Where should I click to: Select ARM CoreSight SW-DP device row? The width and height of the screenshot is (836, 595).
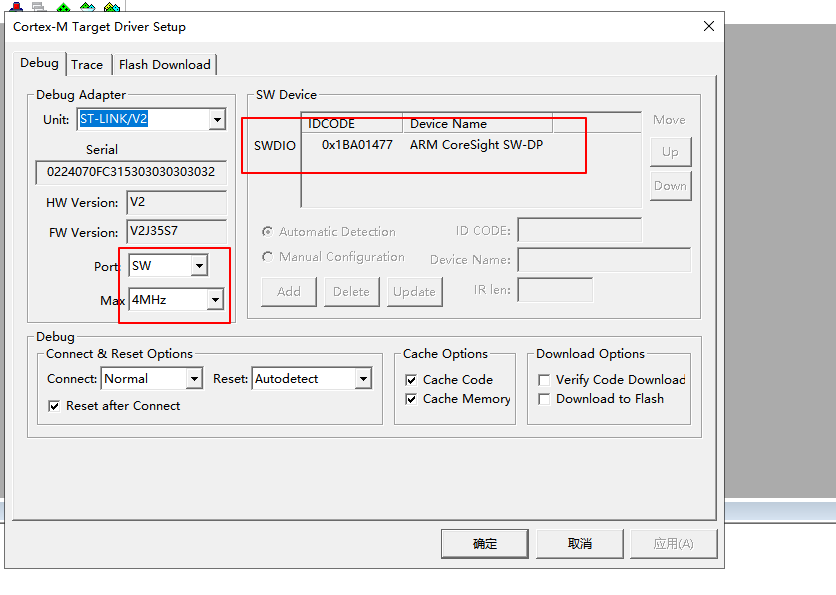click(476, 145)
